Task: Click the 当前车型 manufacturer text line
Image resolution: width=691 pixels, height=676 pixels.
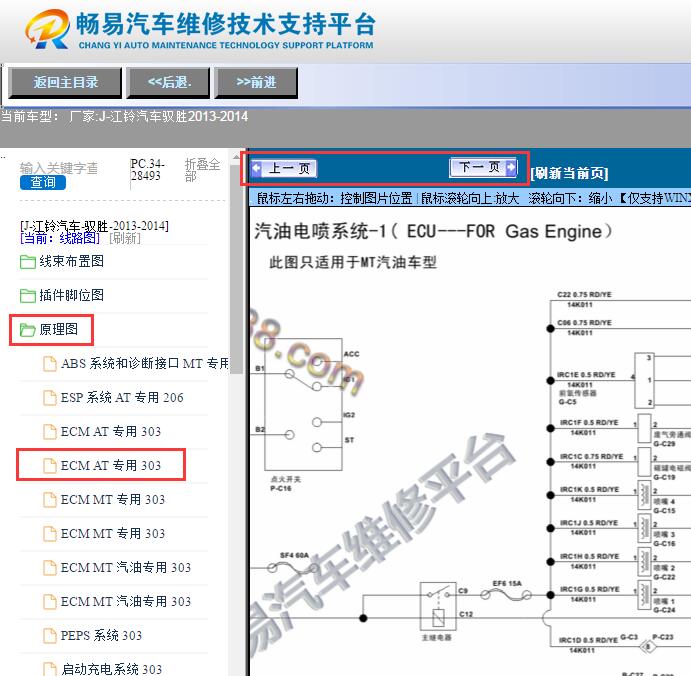Action: [124, 117]
